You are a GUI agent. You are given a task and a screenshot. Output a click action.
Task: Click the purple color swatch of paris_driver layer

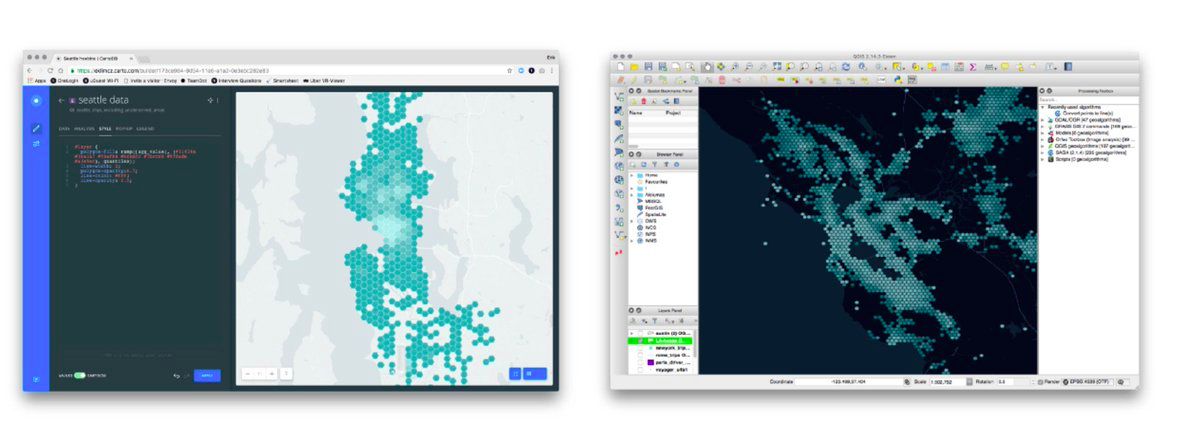click(650, 361)
